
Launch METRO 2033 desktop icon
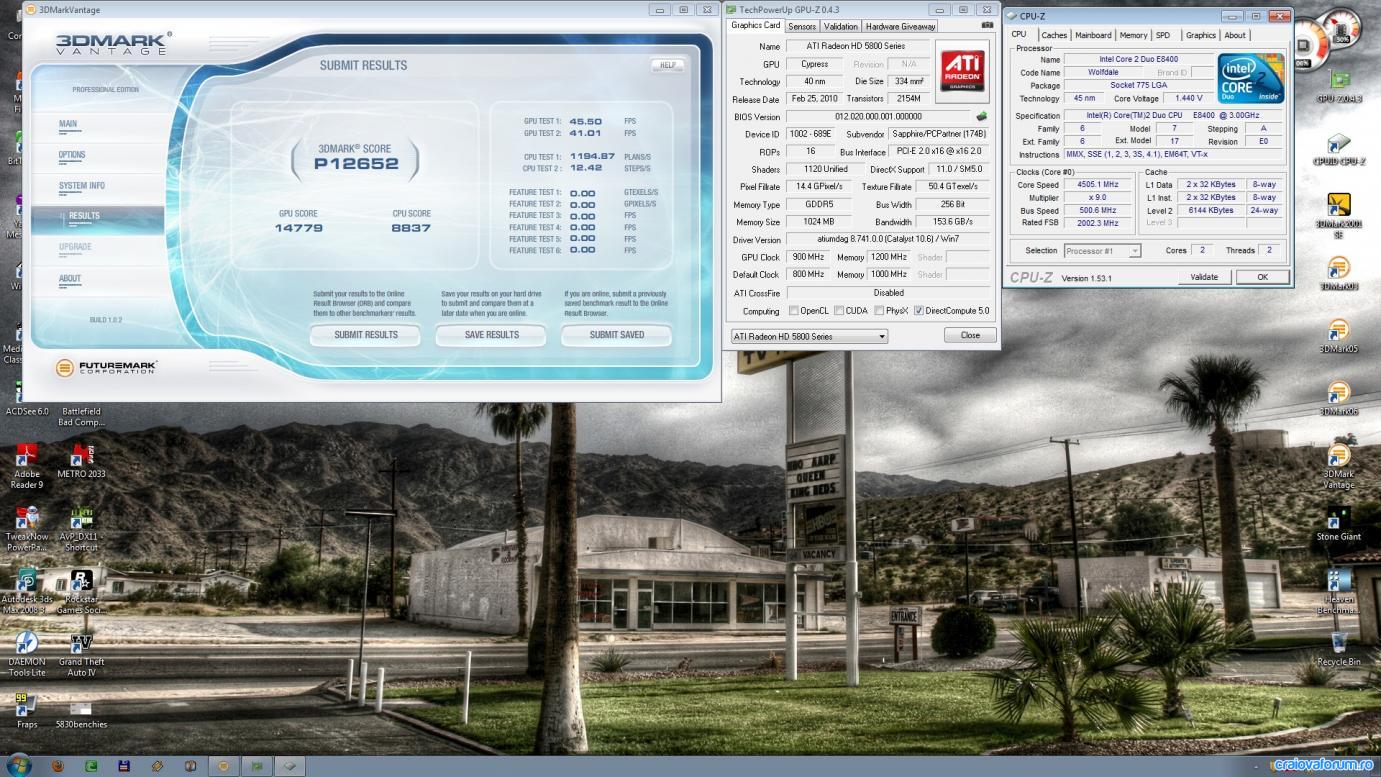pos(81,461)
